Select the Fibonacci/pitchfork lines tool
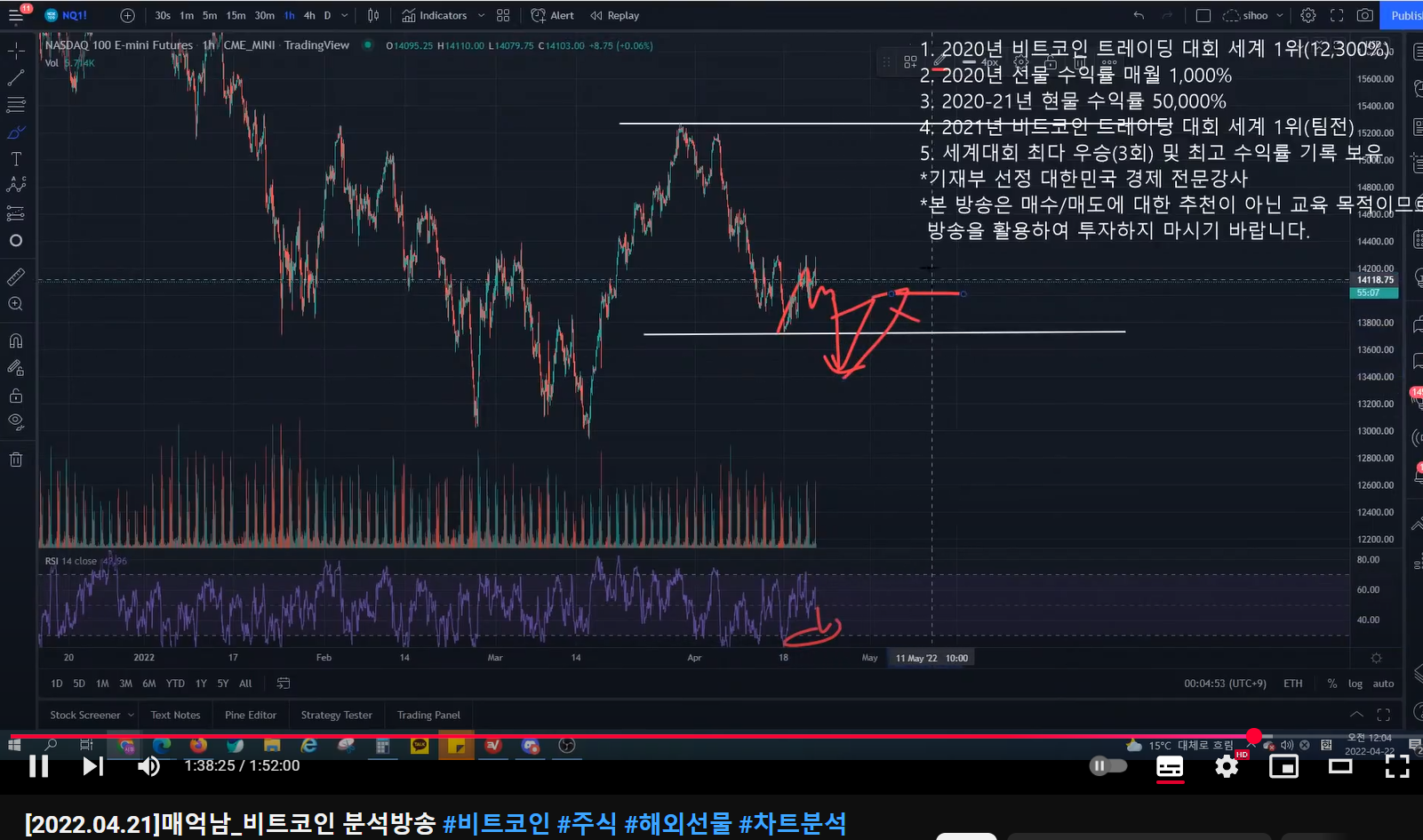1423x840 pixels. click(16, 105)
